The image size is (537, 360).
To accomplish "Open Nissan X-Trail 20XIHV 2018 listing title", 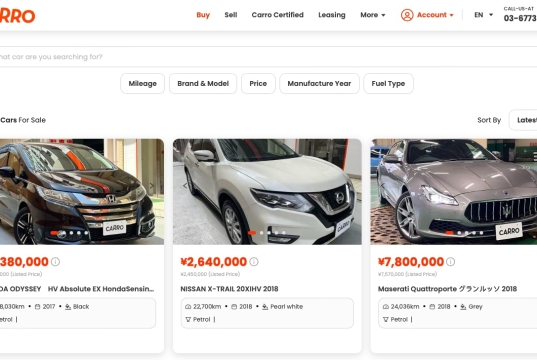I will [x=229, y=289].
